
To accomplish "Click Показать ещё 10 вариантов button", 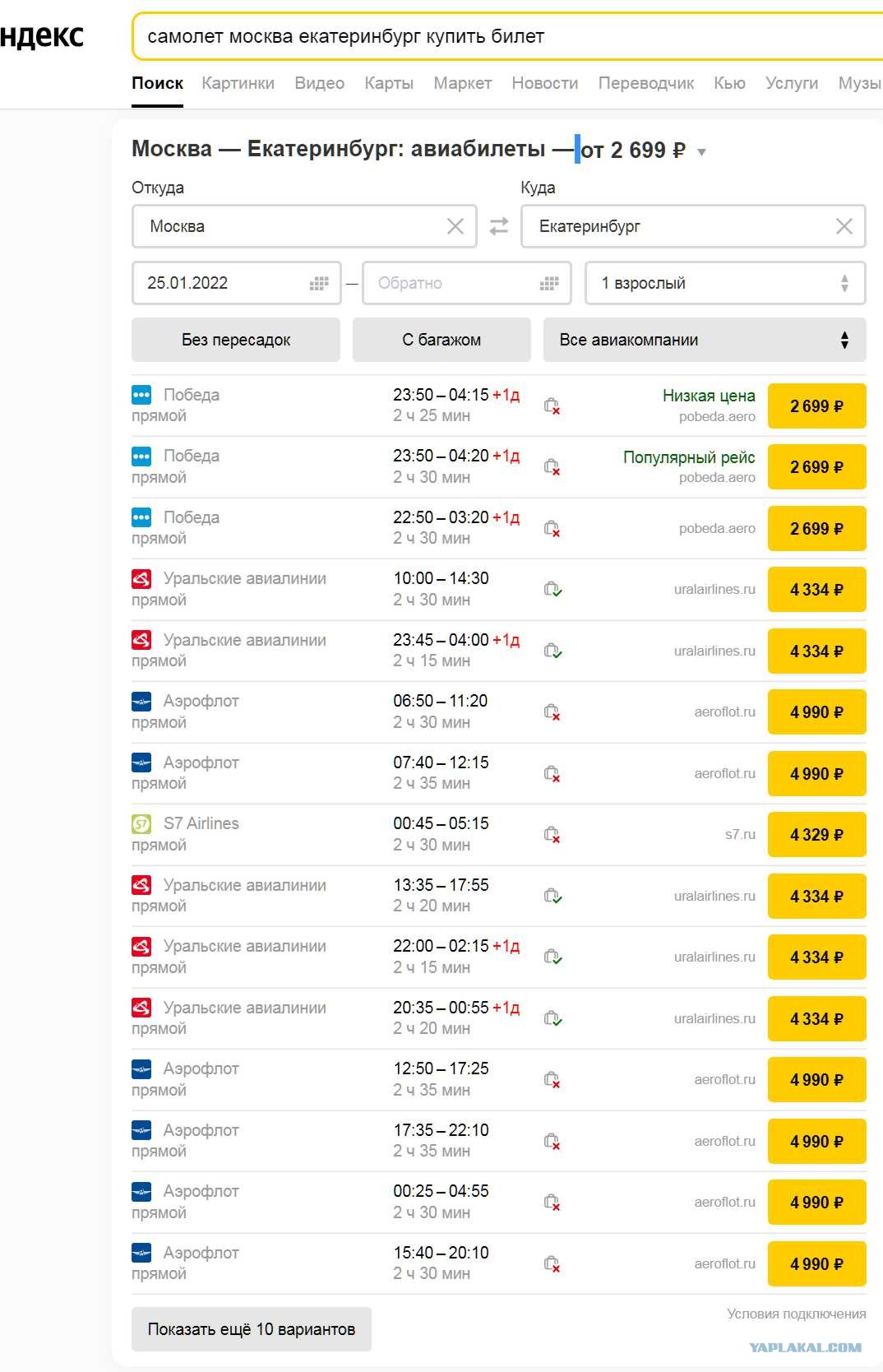I will tap(252, 1329).
